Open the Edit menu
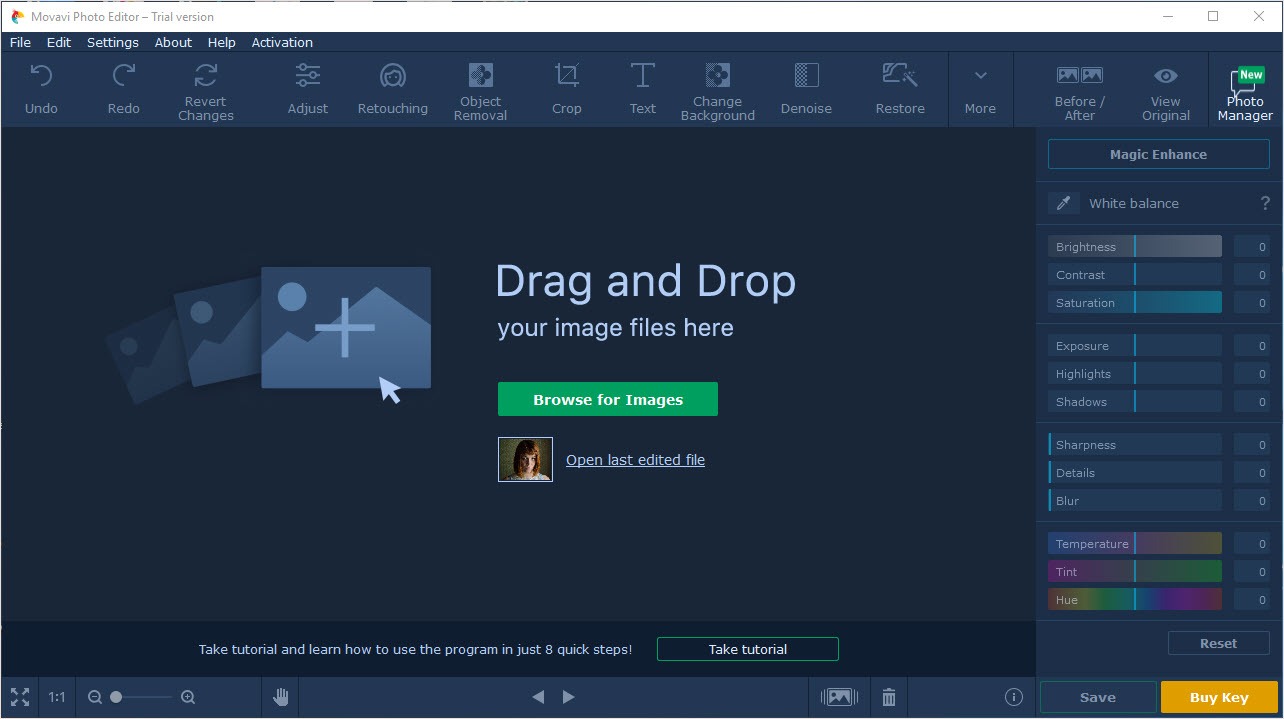 click(59, 42)
